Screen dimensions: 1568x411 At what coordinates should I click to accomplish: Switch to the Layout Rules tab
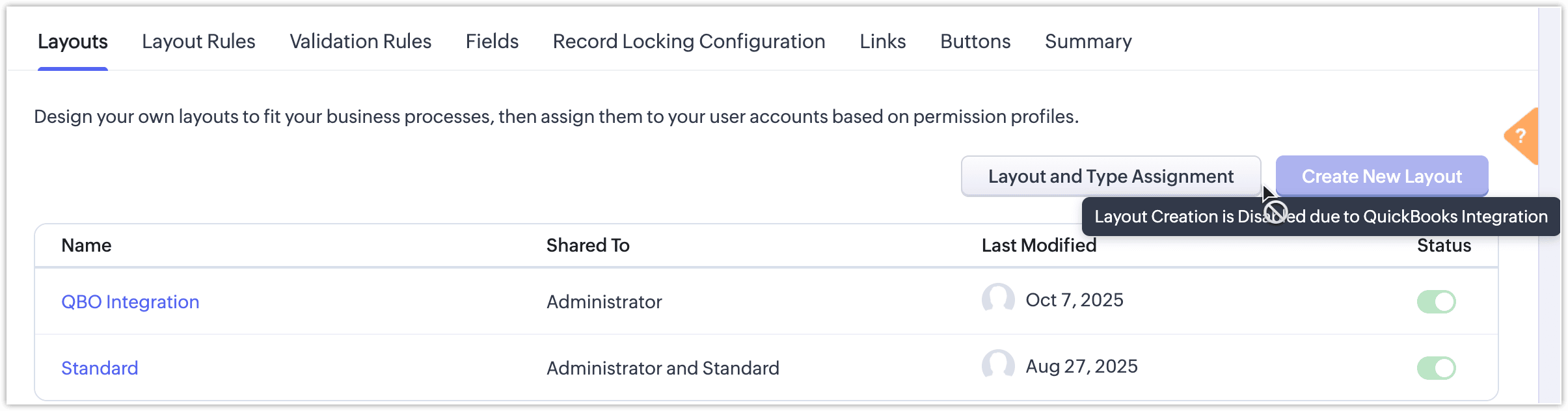[198, 42]
